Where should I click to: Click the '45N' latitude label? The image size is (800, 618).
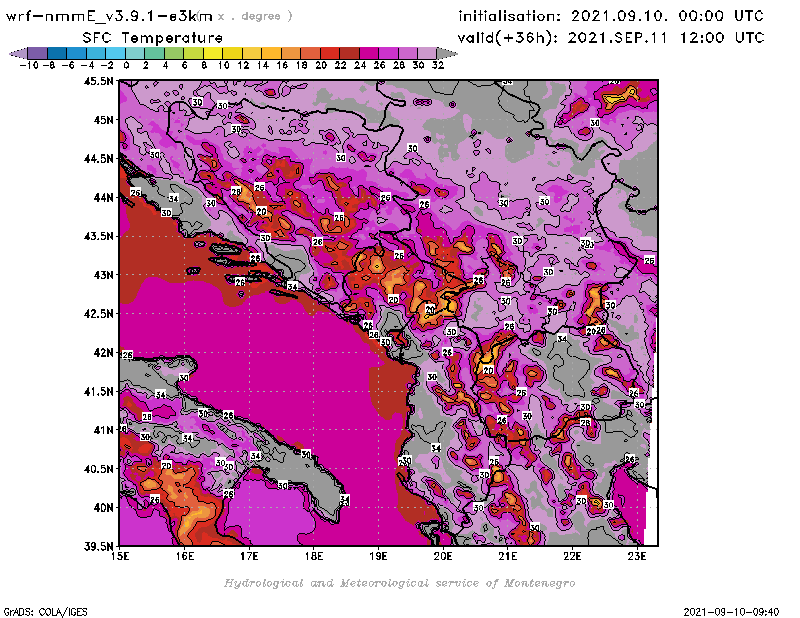(x=103, y=120)
